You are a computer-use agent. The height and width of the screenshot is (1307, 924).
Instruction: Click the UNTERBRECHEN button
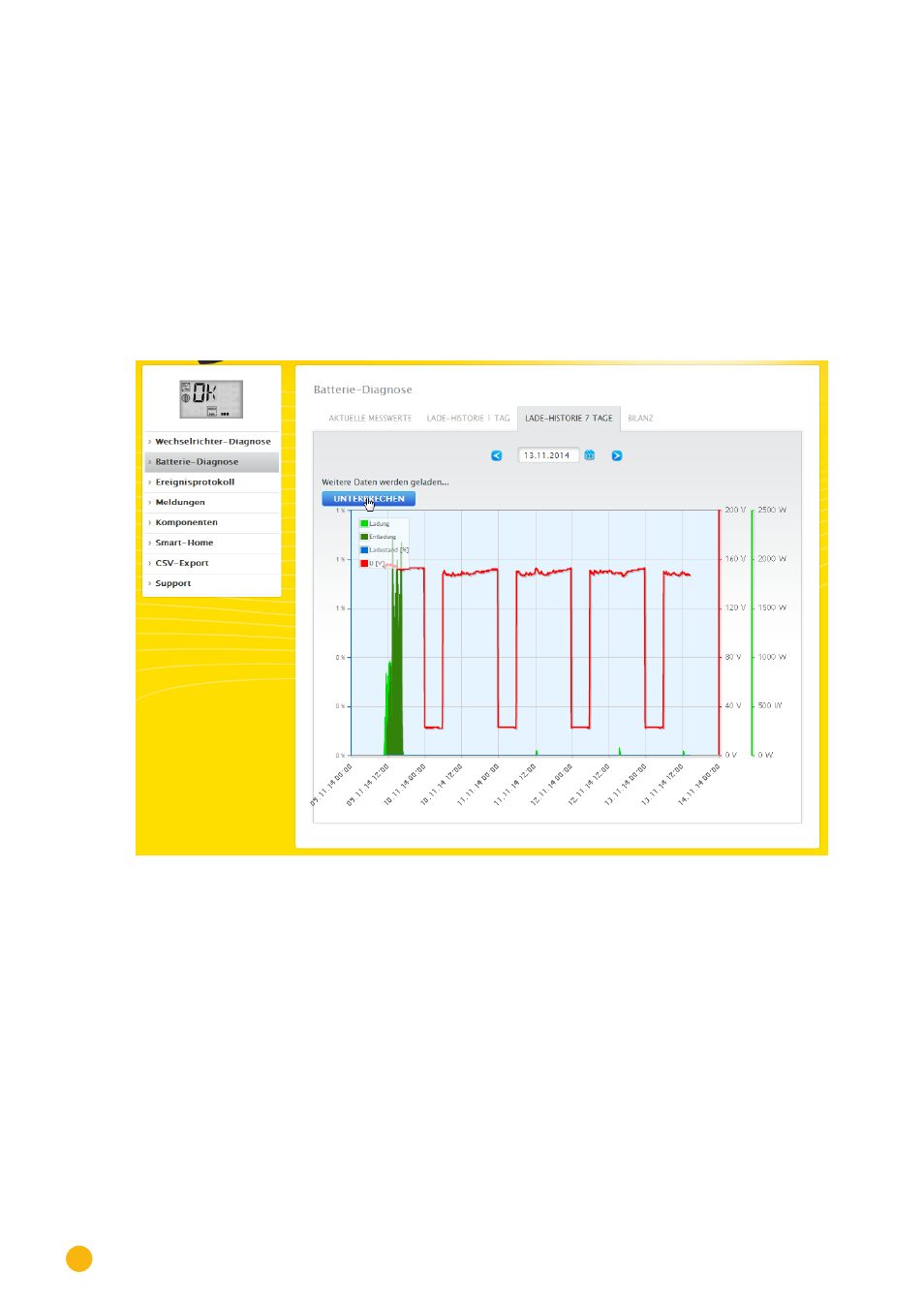[x=369, y=499]
